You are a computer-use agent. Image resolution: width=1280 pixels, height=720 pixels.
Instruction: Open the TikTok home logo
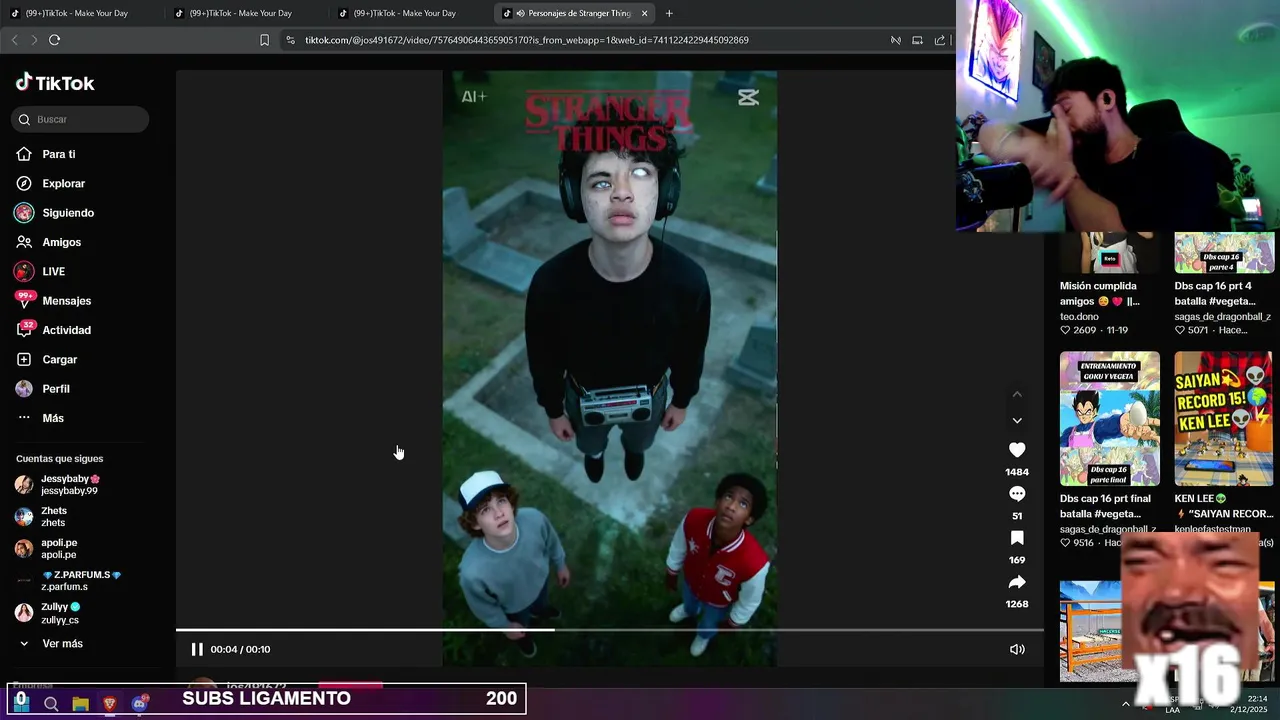click(55, 83)
